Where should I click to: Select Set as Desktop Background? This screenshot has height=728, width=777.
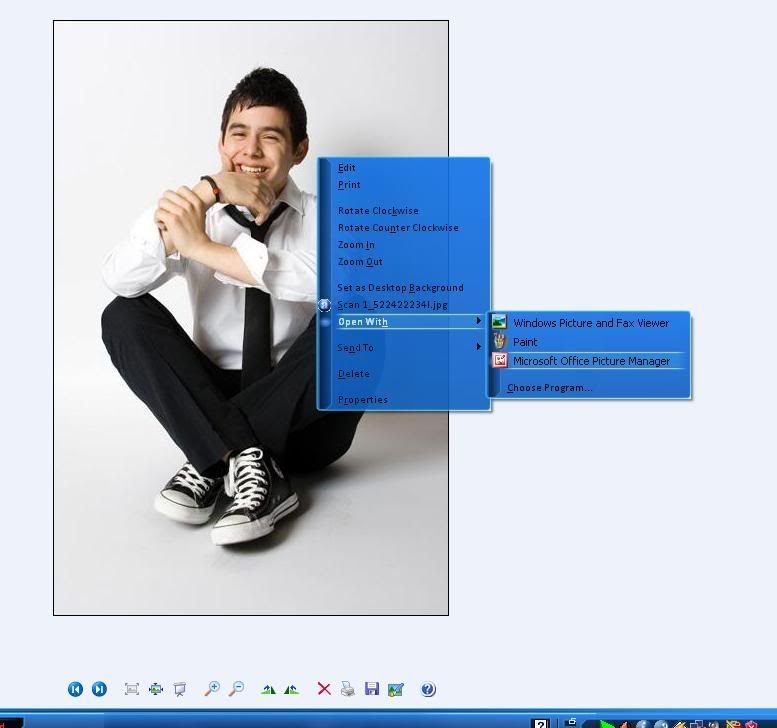(x=400, y=288)
